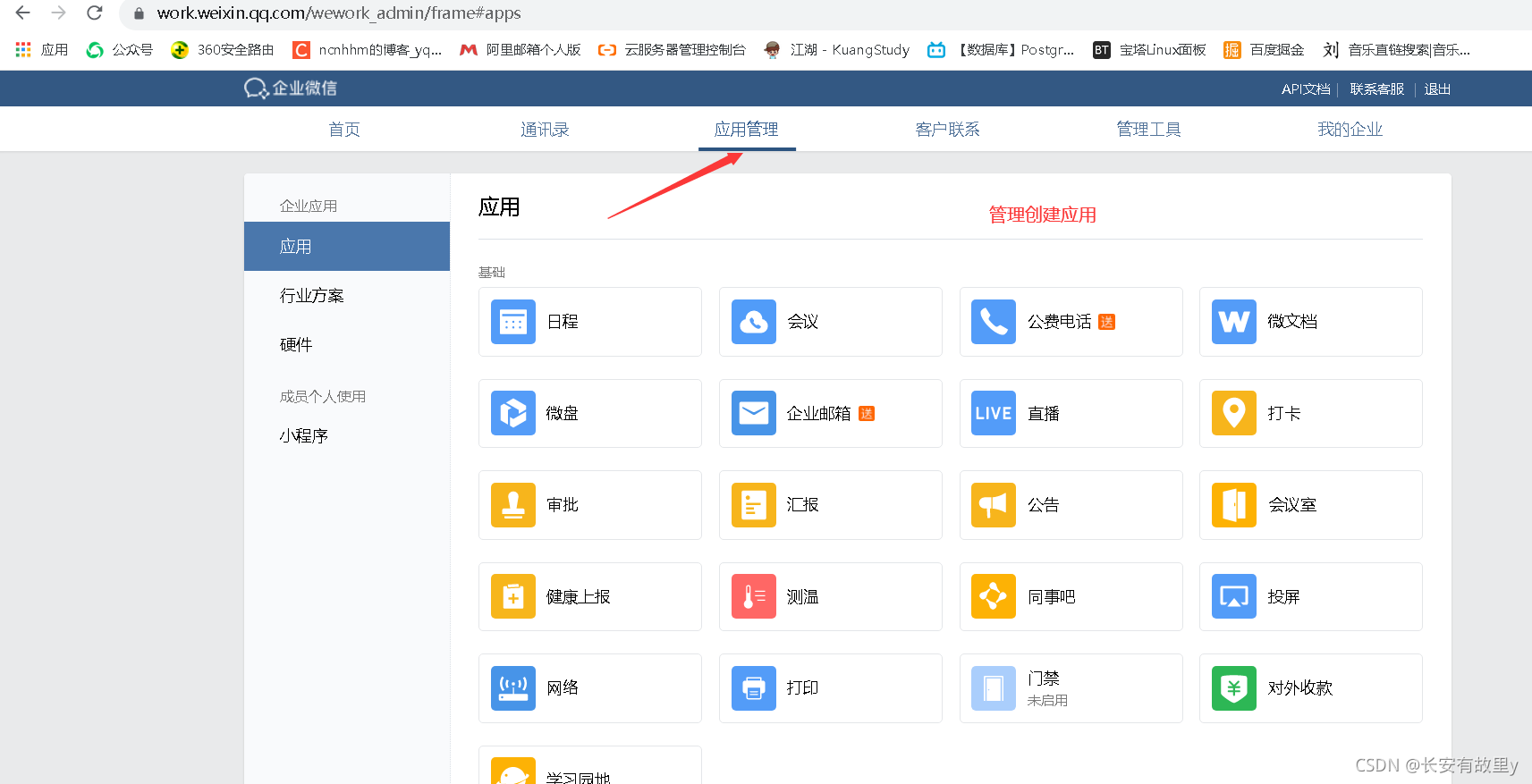Click the 健康上报 clipboard icon
The image size is (1532, 784).
[513, 596]
